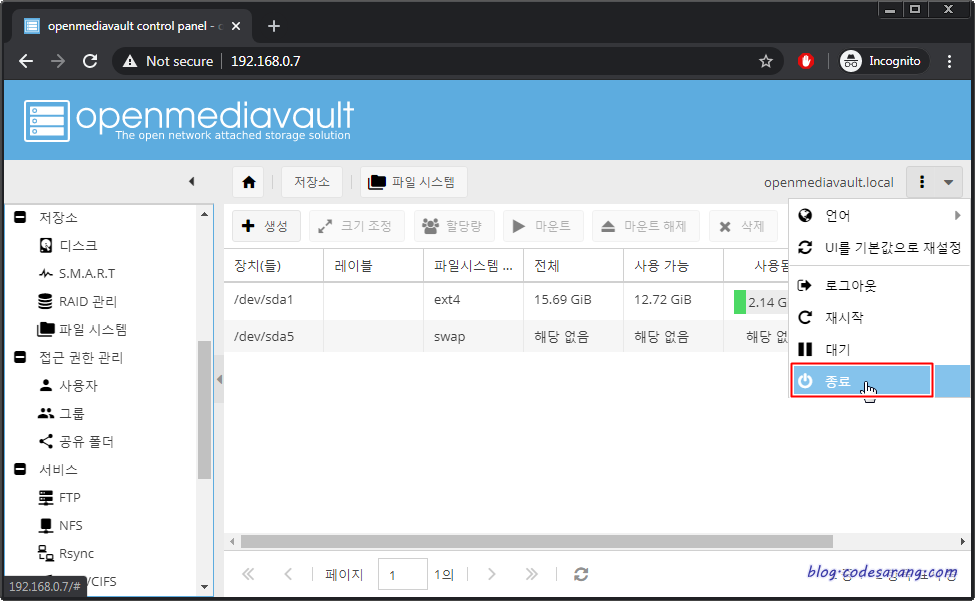975x601 pixels.
Task: Sort by 사용 가능 column header
Action: tap(673, 266)
